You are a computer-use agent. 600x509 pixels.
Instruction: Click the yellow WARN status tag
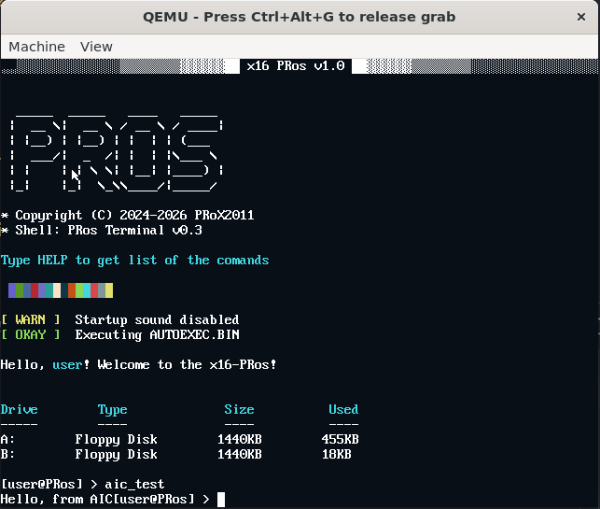(x=31, y=320)
